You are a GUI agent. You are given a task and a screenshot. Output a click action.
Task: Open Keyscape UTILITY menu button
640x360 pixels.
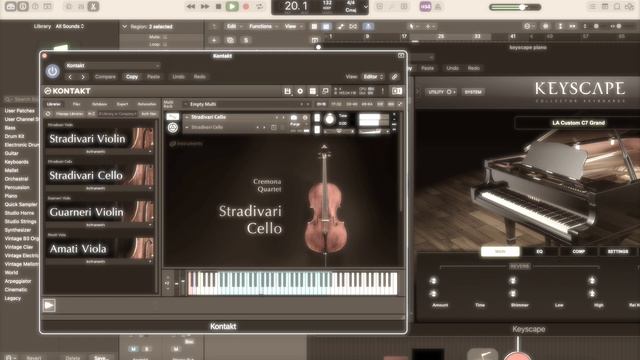coord(442,92)
